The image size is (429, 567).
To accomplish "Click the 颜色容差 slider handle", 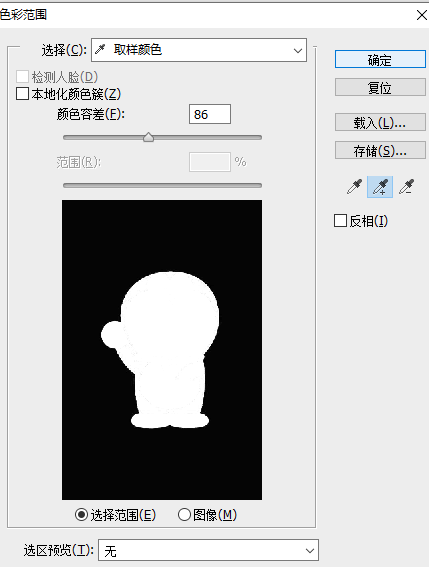I will [148, 137].
